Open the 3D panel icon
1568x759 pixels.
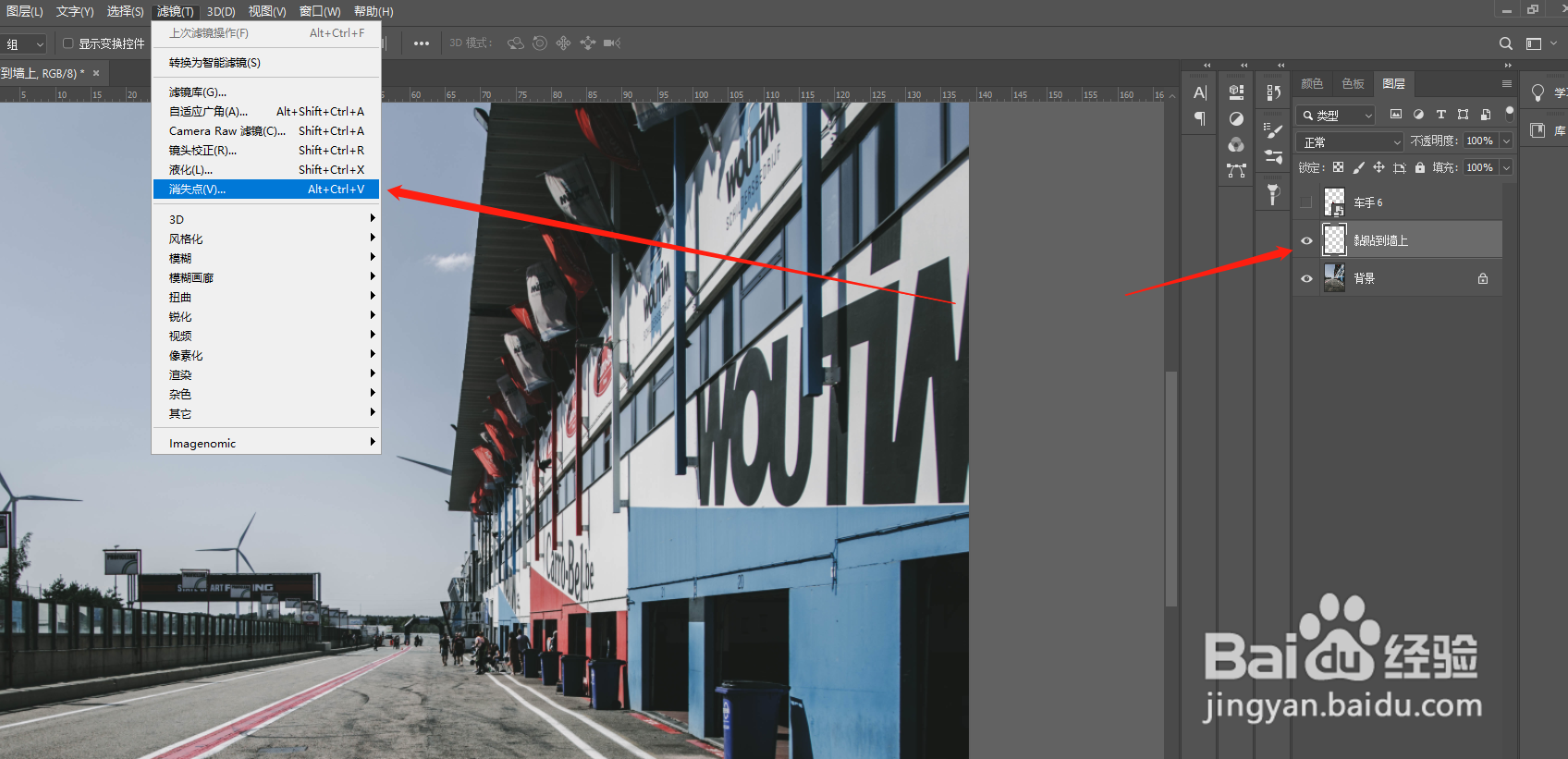(1236, 92)
